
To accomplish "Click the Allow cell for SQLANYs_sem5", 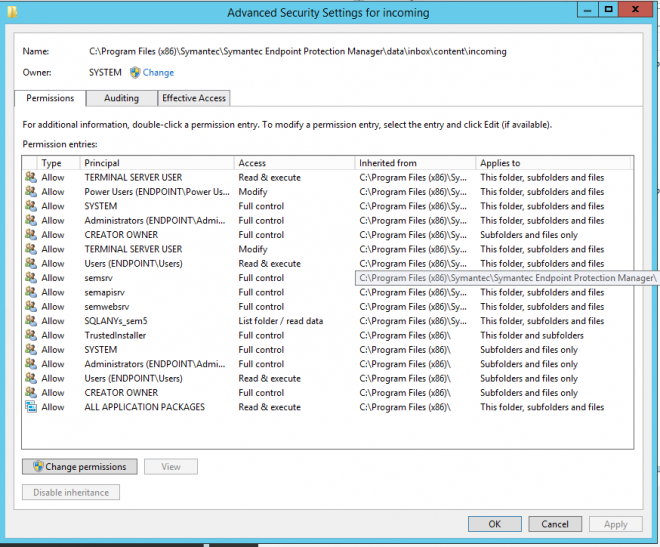I will [x=53, y=321].
